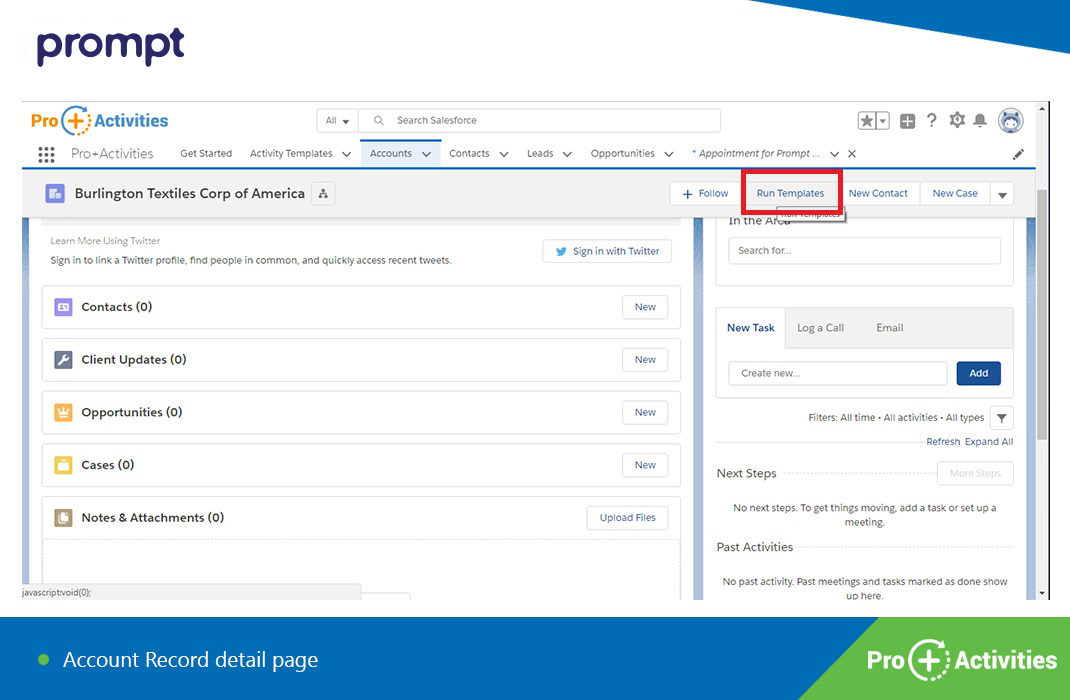Click Follow on the account record
This screenshot has height=700, width=1070.
click(703, 193)
